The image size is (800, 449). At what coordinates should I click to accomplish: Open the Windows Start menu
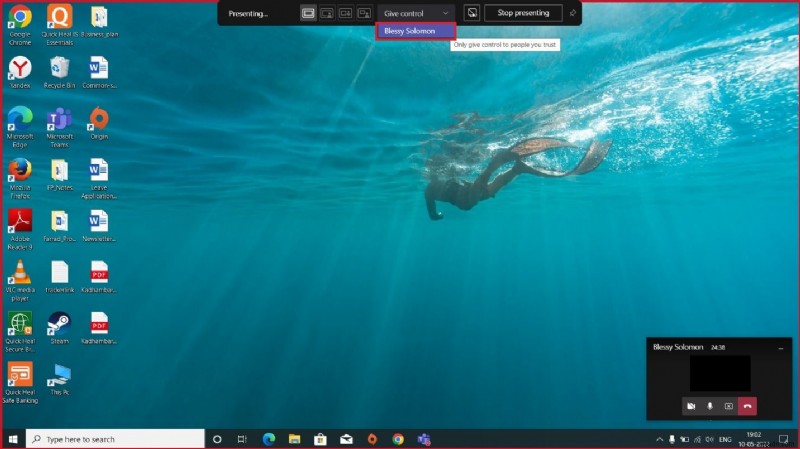point(13,439)
